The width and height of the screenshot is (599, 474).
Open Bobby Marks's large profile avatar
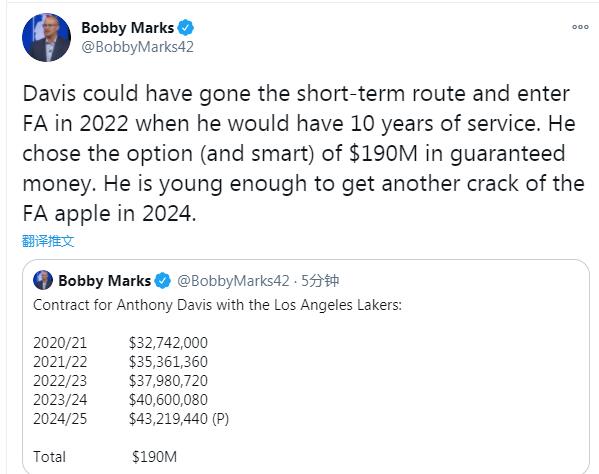coord(46,37)
